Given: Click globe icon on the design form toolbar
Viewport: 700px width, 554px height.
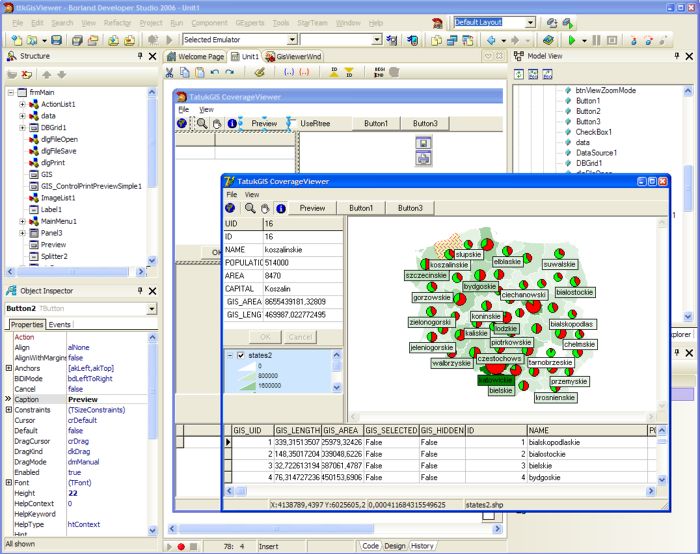Looking at the screenshot, I should [182, 123].
